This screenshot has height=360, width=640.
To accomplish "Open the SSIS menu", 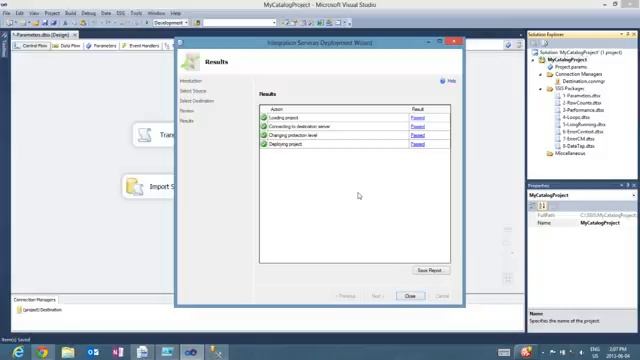I will [120, 13].
